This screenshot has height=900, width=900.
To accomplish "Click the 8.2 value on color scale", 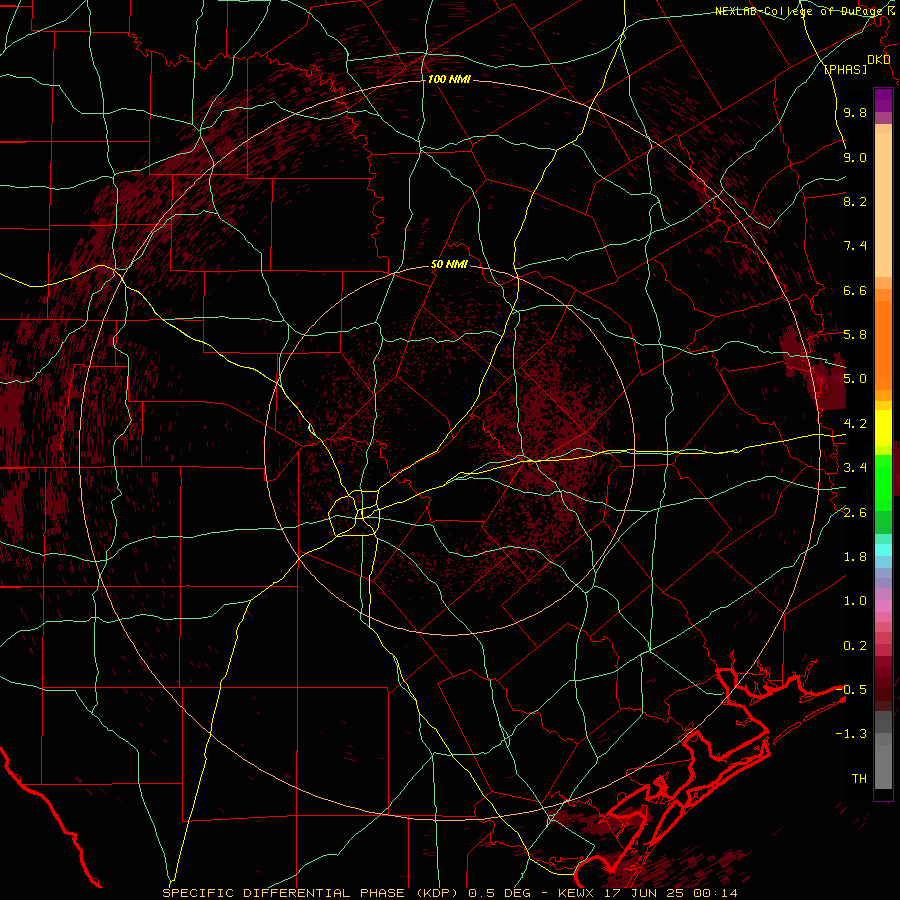I will pos(855,201).
